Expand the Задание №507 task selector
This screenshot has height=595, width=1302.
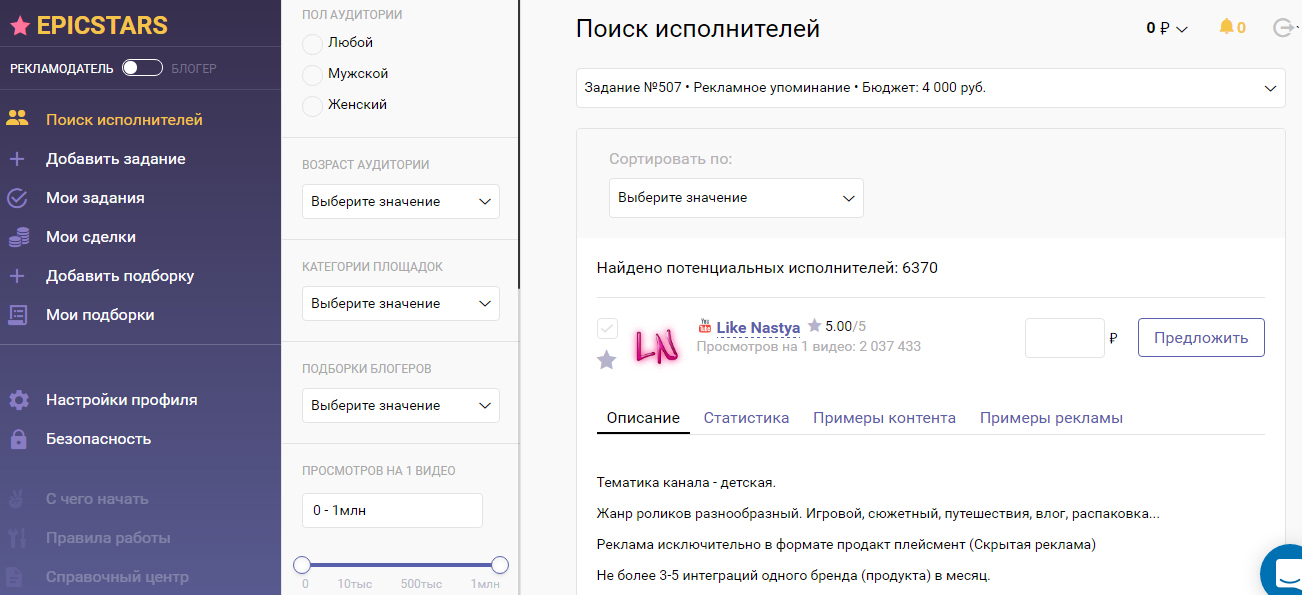[931, 88]
